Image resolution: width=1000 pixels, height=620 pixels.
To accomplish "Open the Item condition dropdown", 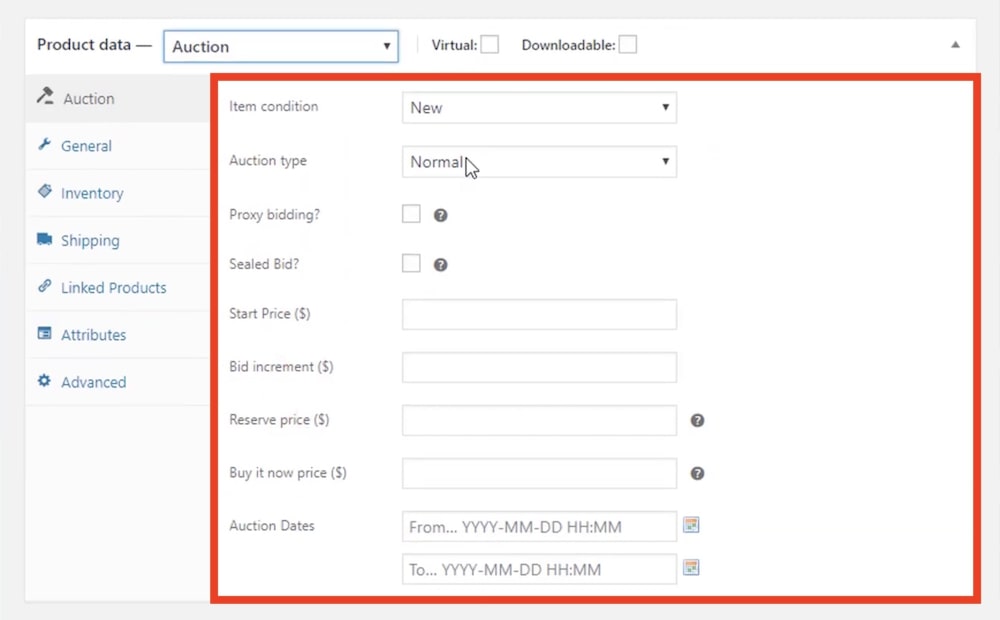I will pyautogui.click(x=539, y=108).
